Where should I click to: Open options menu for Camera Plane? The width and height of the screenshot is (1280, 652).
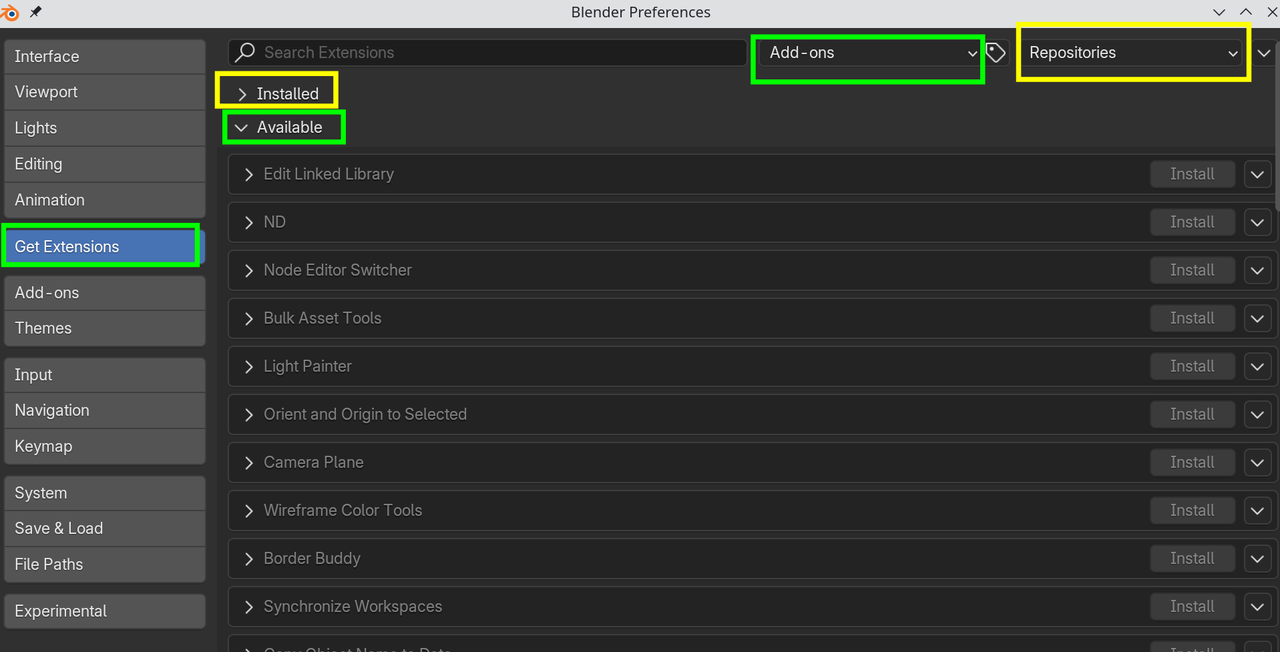coord(1258,462)
